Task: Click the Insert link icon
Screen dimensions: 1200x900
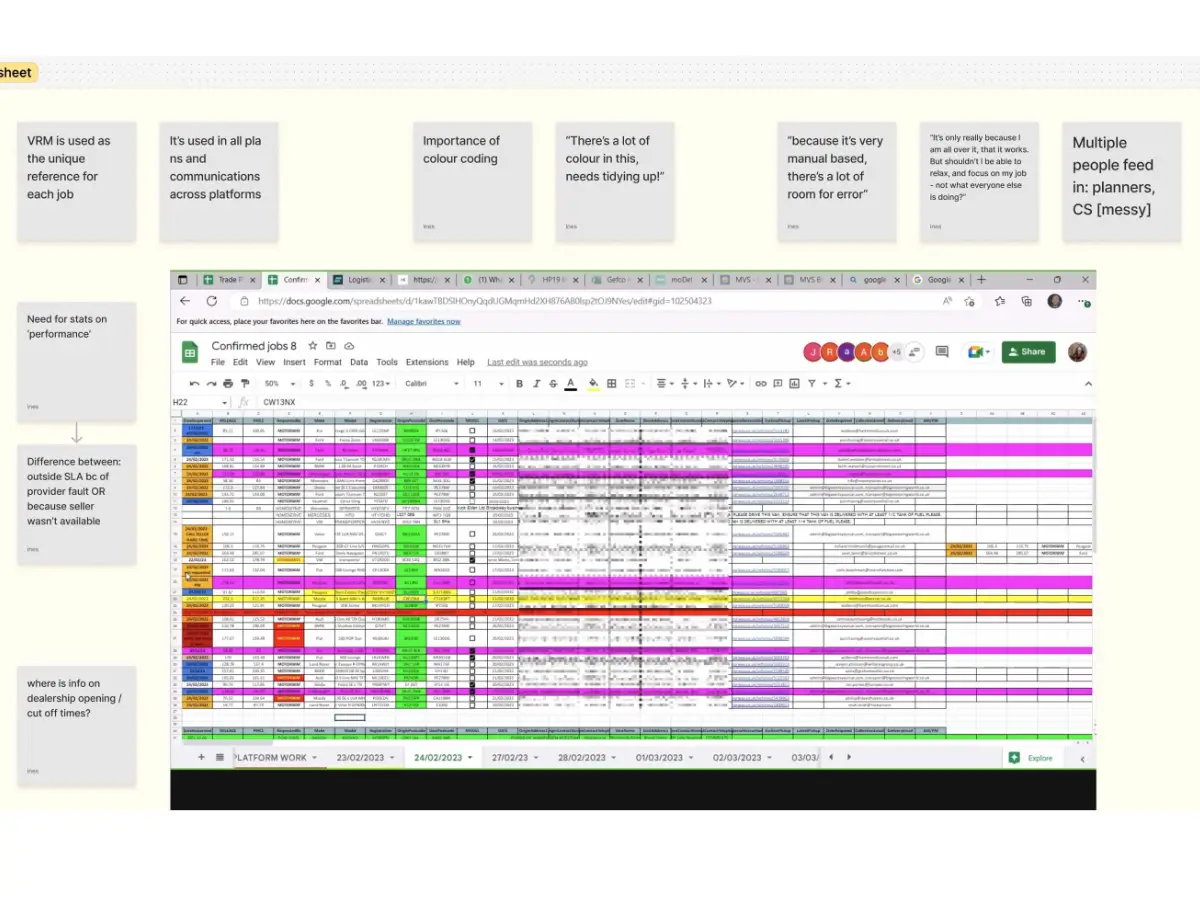Action: pyautogui.click(x=760, y=383)
